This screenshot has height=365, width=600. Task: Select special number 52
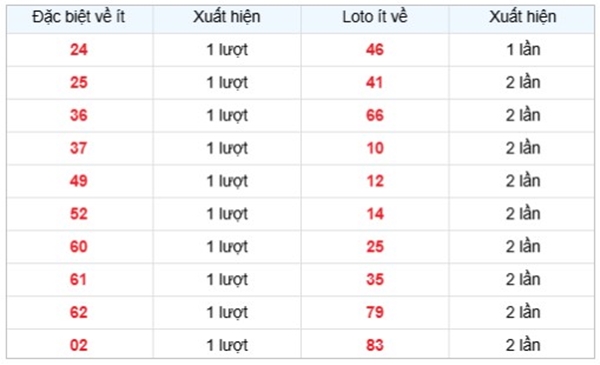(x=79, y=214)
